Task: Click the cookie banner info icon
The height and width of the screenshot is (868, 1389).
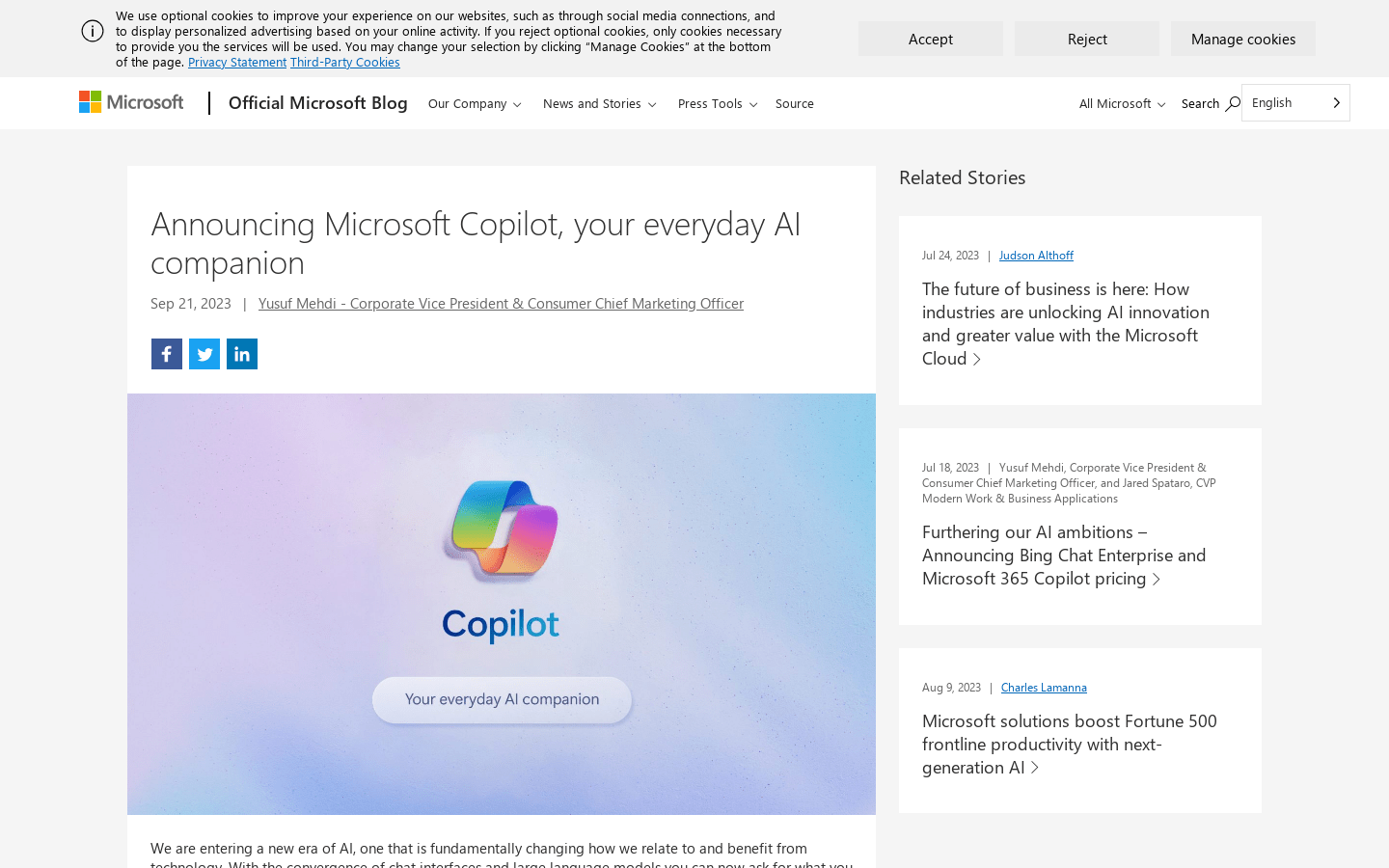Action: 93,30
